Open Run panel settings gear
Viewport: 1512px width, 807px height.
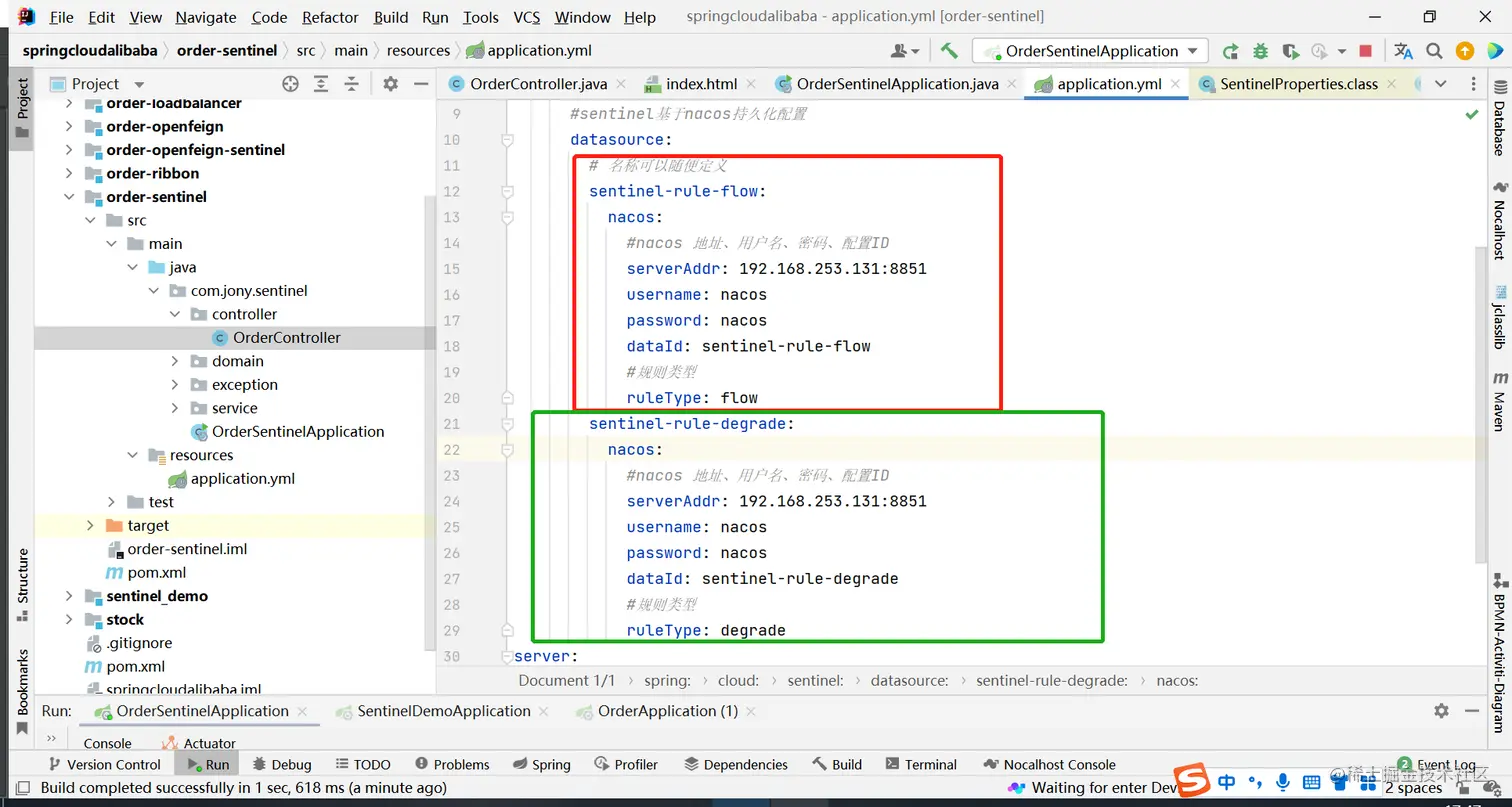tap(1441, 711)
